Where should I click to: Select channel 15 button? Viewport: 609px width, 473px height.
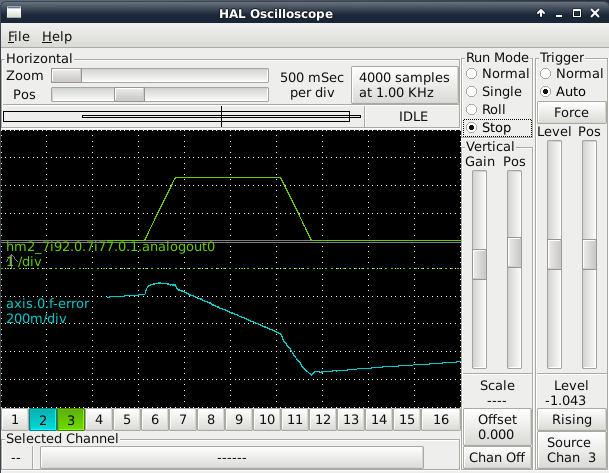407,419
